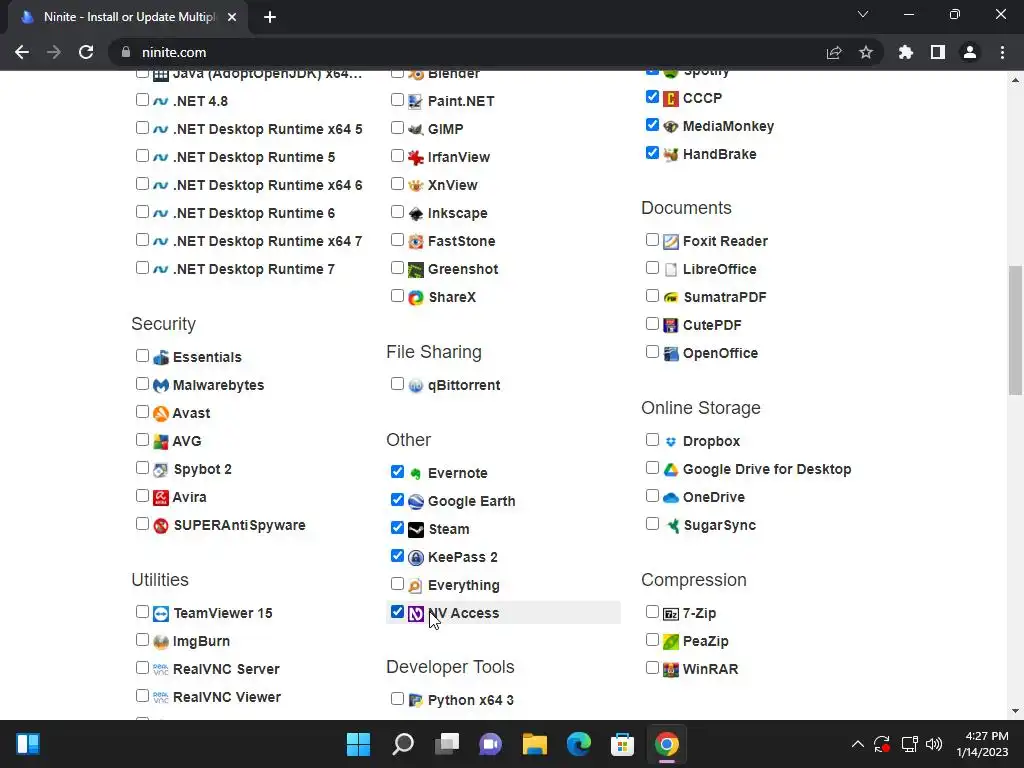Click the qBittorrent icon
Image resolution: width=1024 pixels, height=768 pixels.
(x=415, y=386)
